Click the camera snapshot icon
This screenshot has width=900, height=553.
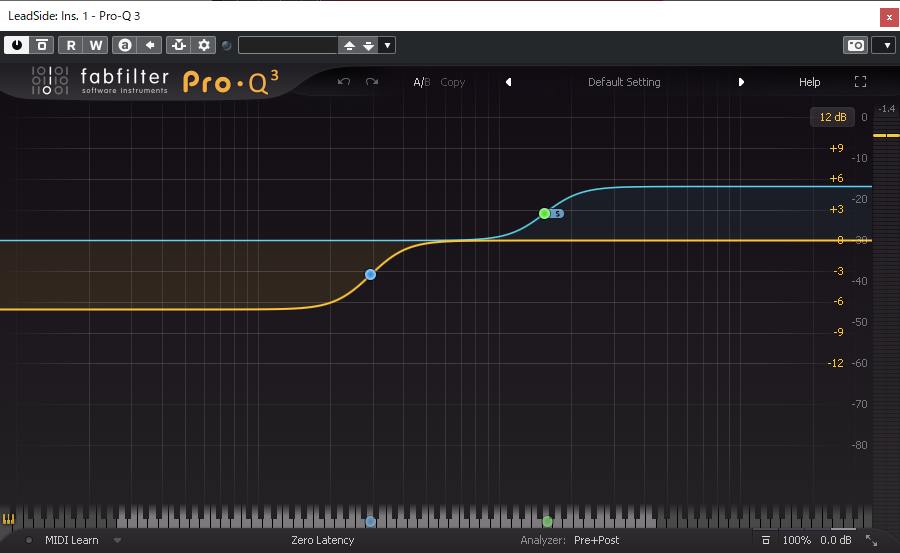click(x=855, y=45)
